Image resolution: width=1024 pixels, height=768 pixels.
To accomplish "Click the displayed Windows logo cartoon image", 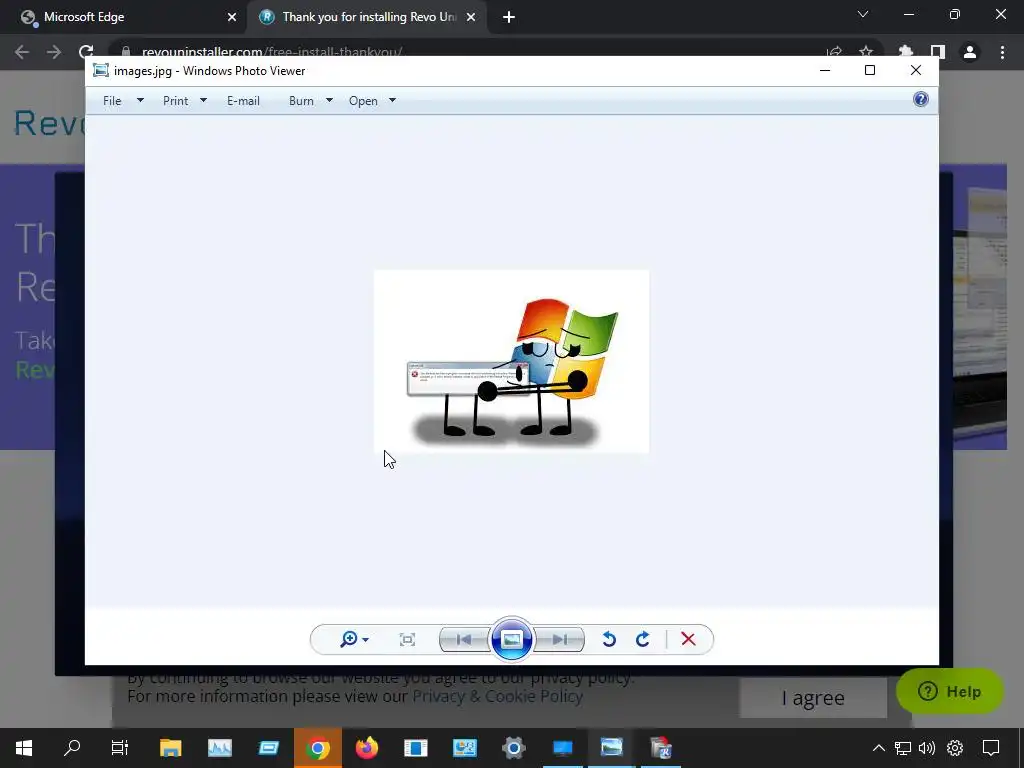I will [x=511, y=361].
